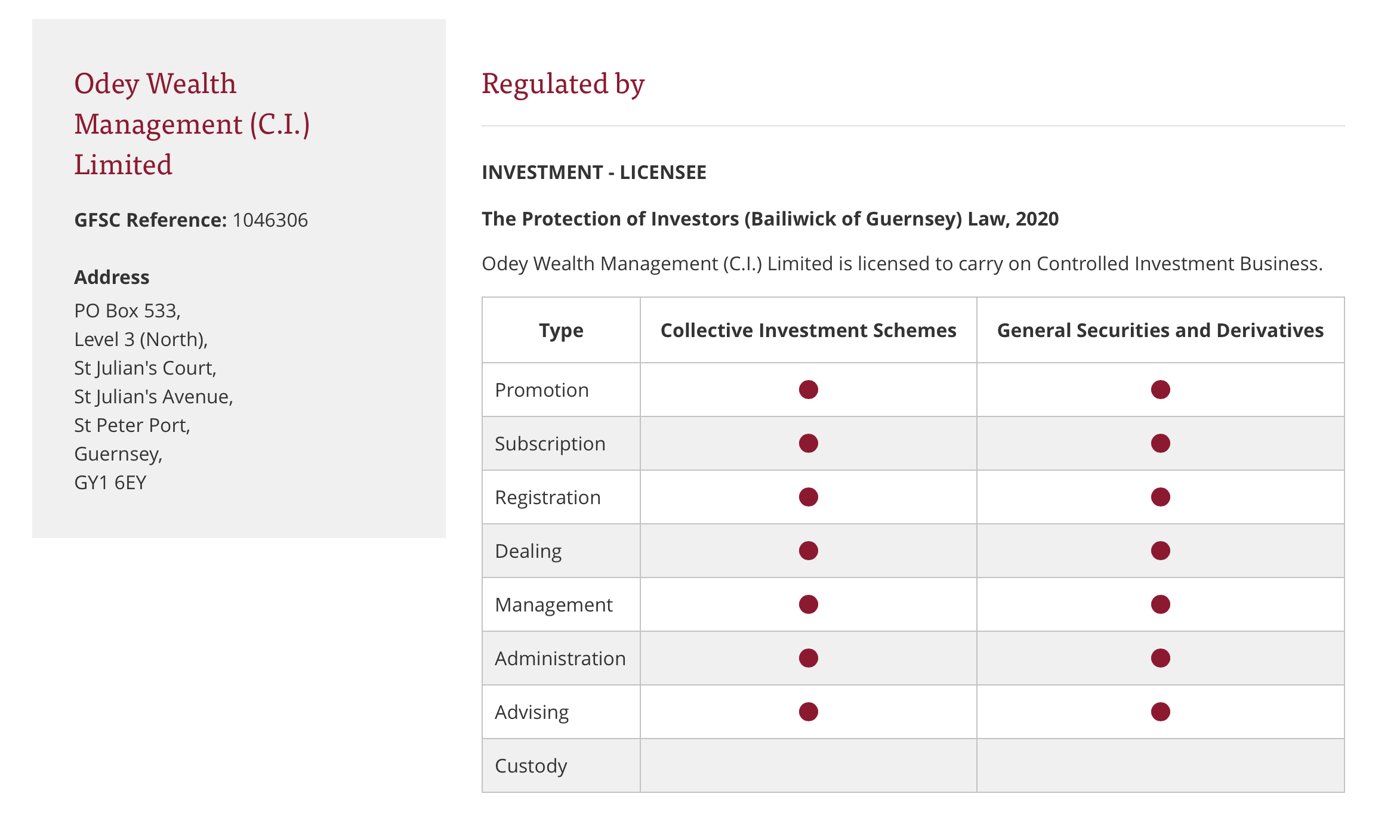Click the Type column header
Screen dimensions: 1400x840
(x=561, y=331)
